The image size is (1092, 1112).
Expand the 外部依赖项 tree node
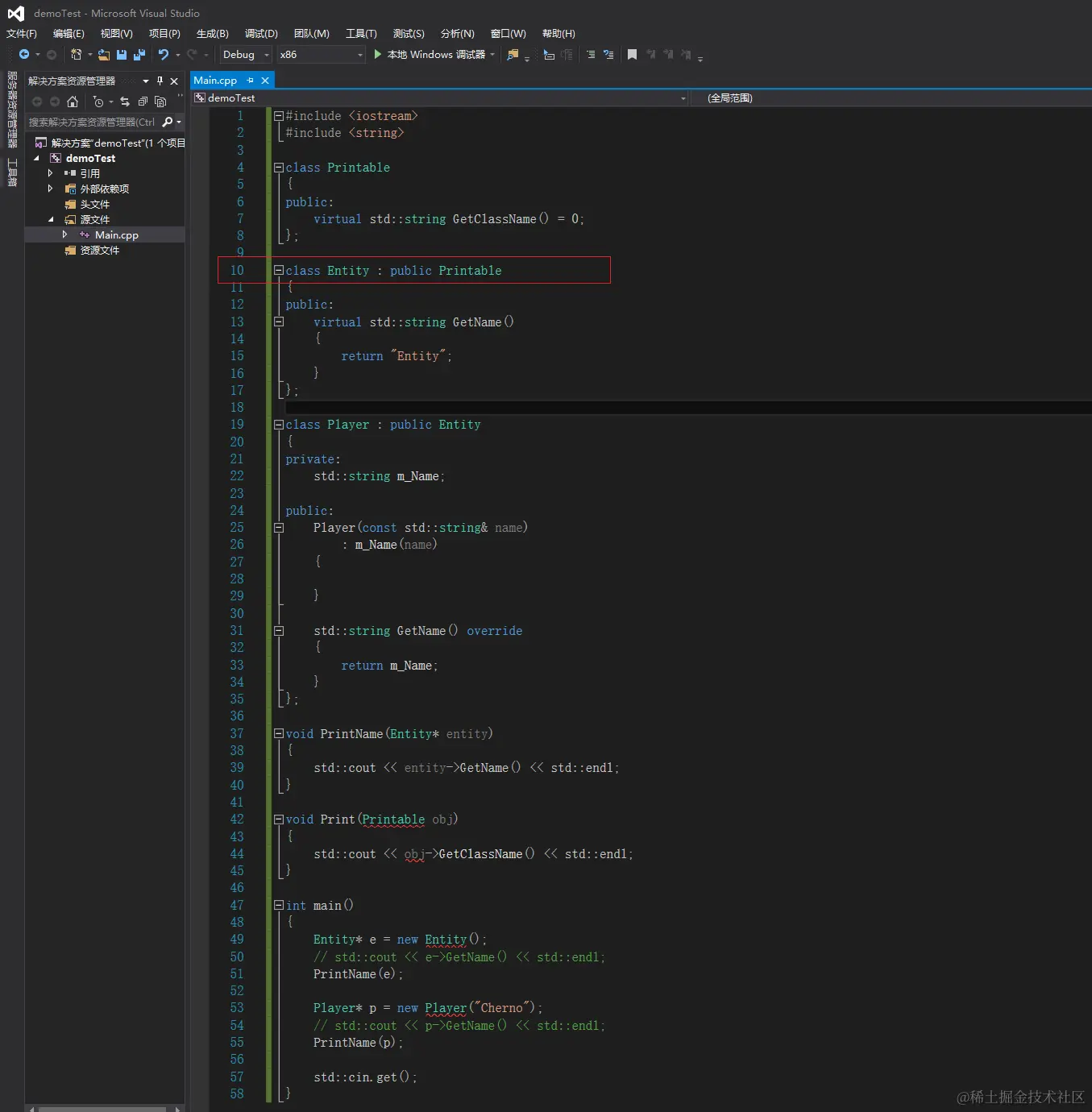[x=50, y=189]
